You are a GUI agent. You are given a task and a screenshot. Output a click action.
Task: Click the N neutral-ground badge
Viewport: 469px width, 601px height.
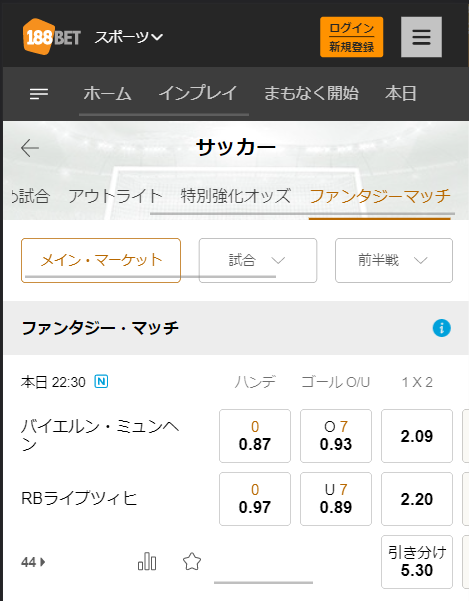point(101,381)
